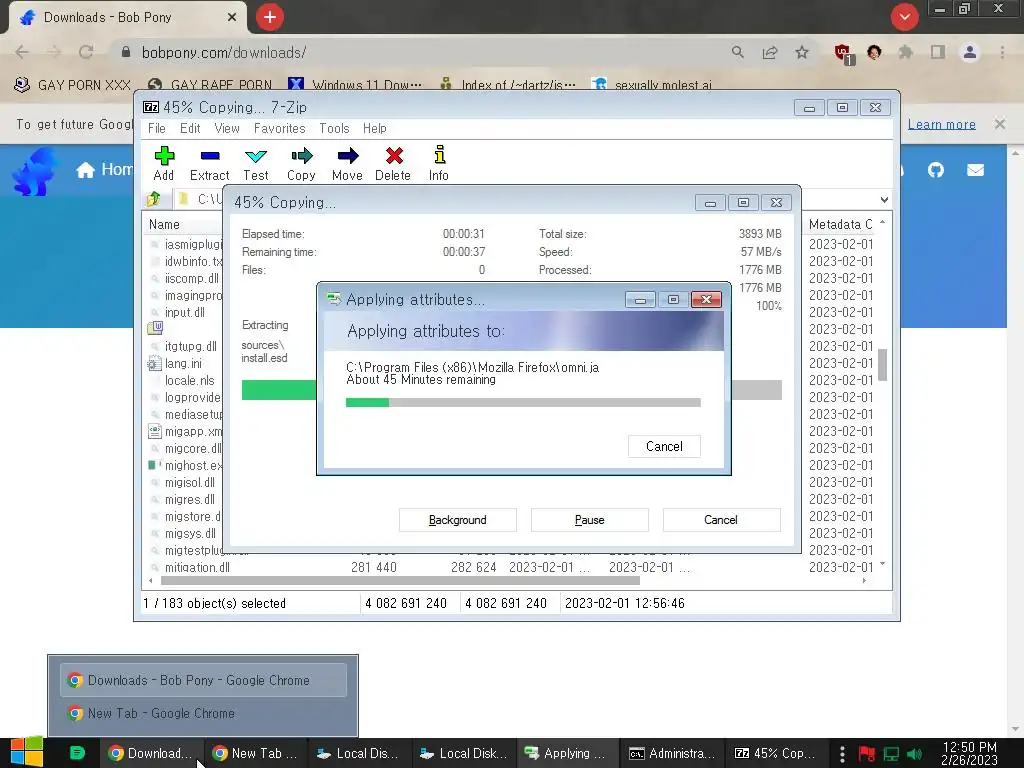Viewport: 1024px width, 768px height.
Task: Expand the 7-Zip address path dropdown
Action: (884, 200)
